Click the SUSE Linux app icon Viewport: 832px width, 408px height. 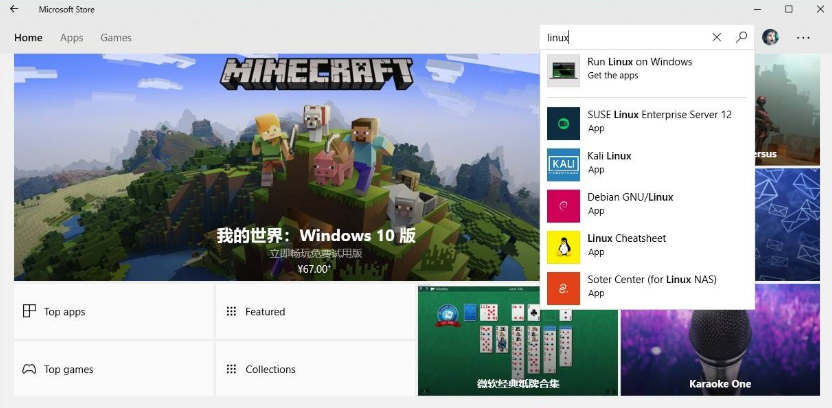coord(563,124)
